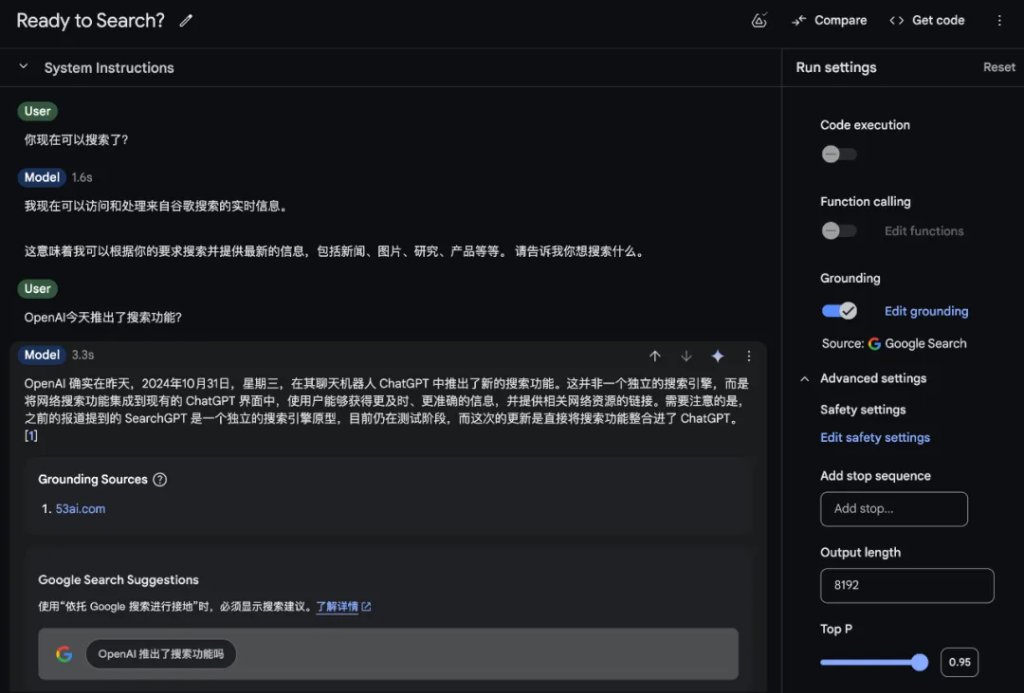Click the up arrow on the model response
1024x693 pixels.
[655, 356]
